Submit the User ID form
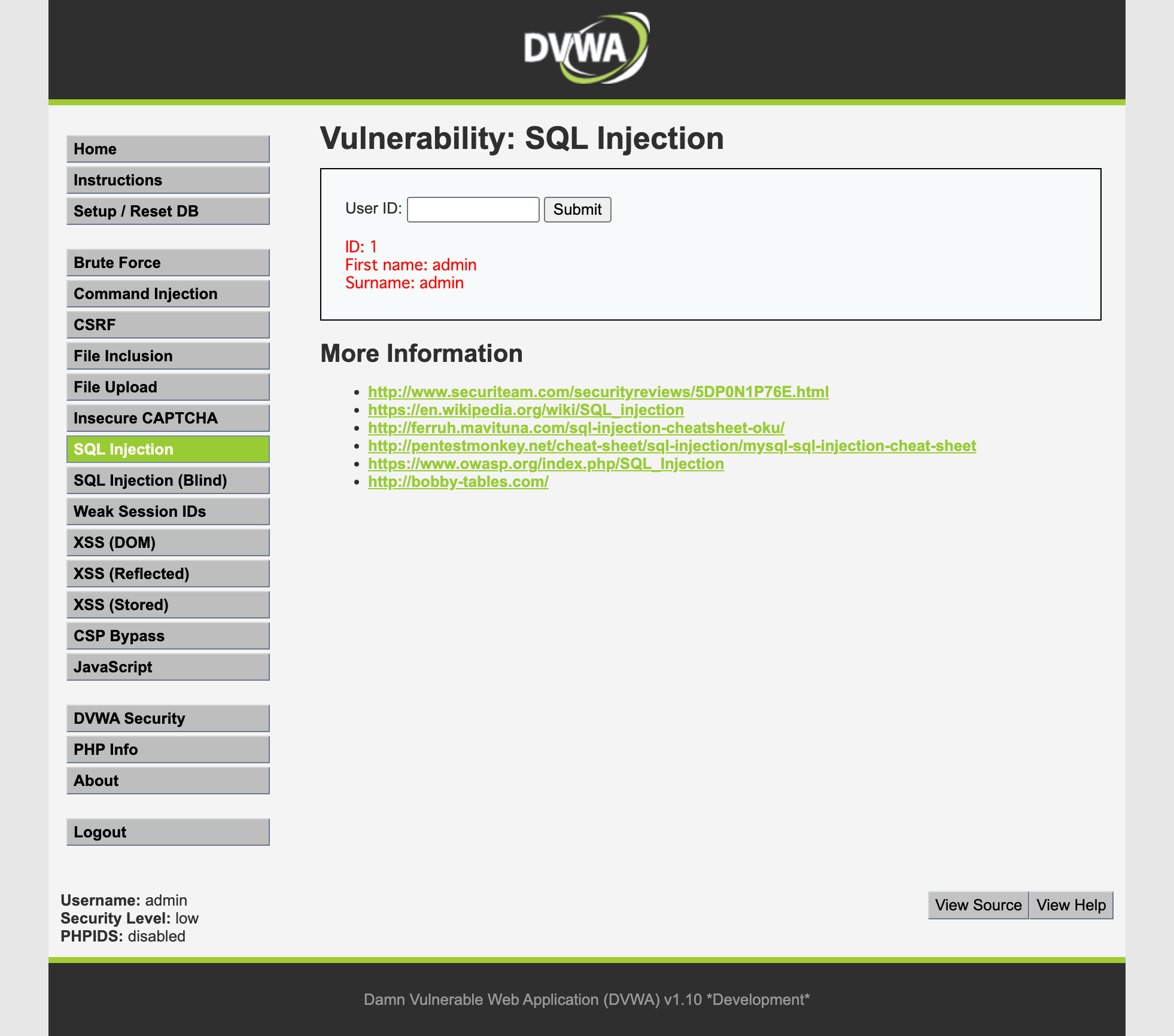This screenshot has height=1036, width=1174. [x=577, y=209]
